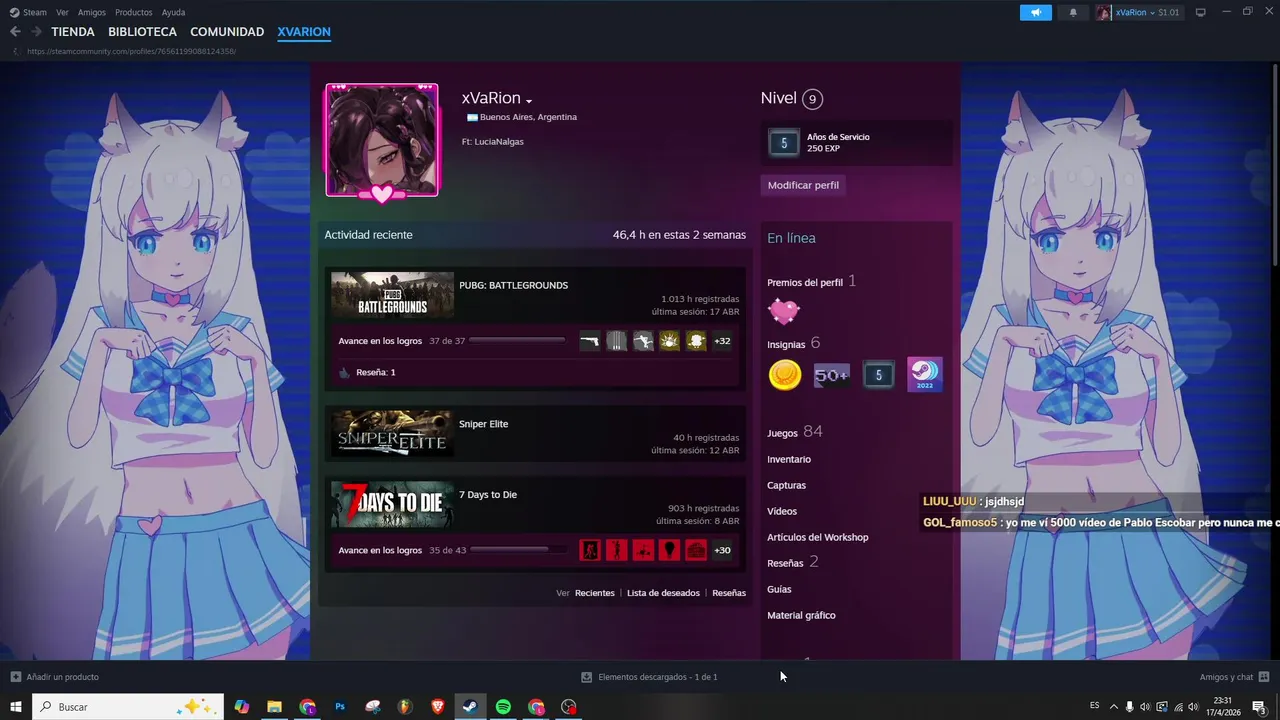
Task: Click the Premios del perfil 1 heading
Action: point(812,282)
